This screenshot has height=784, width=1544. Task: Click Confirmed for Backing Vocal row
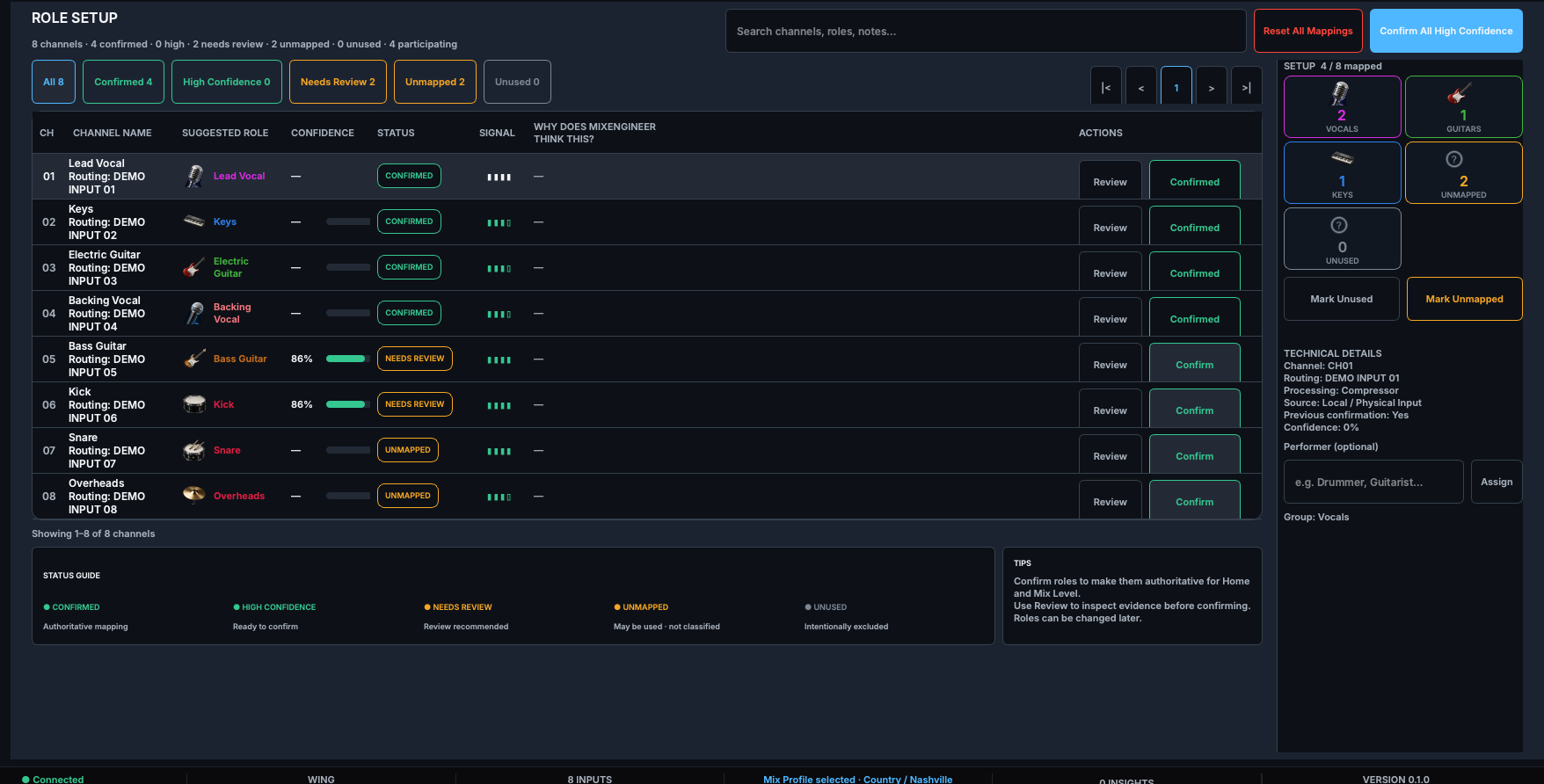click(x=1195, y=317)
